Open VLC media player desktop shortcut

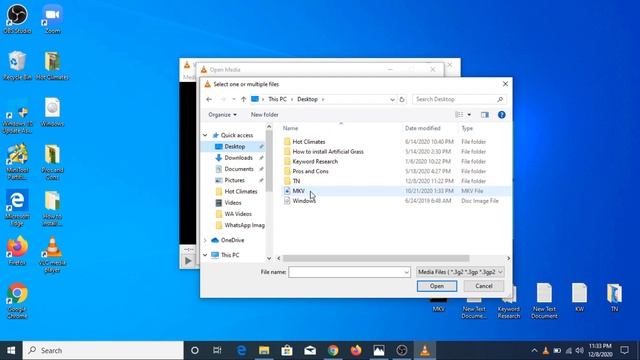point(52,254)
